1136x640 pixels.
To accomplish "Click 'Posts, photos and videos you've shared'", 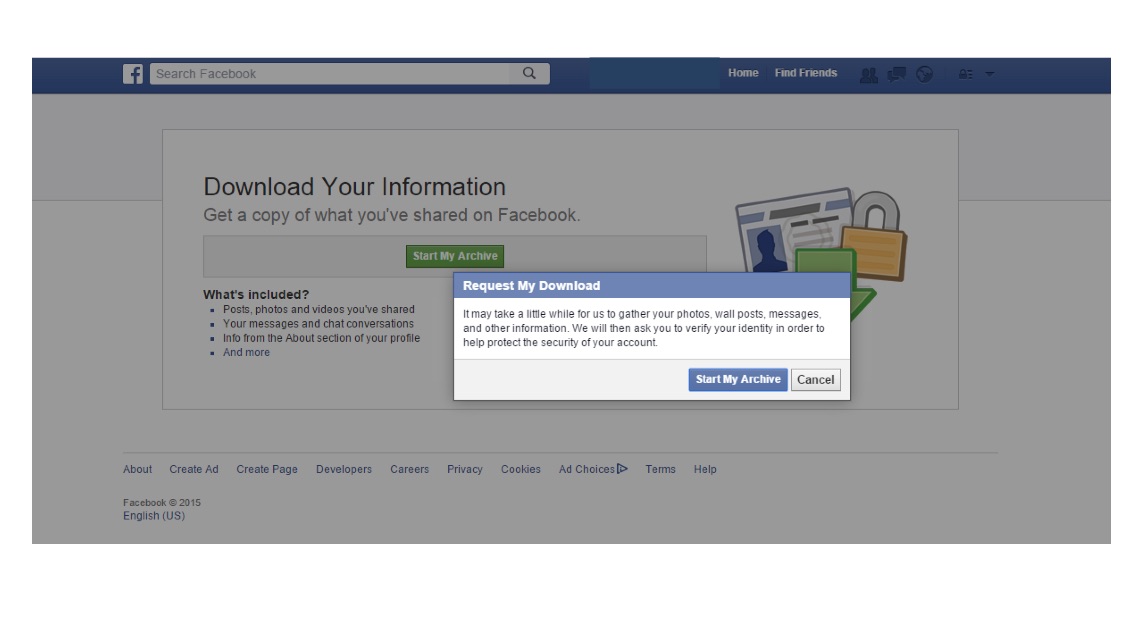I will click(x=319, y=309).
